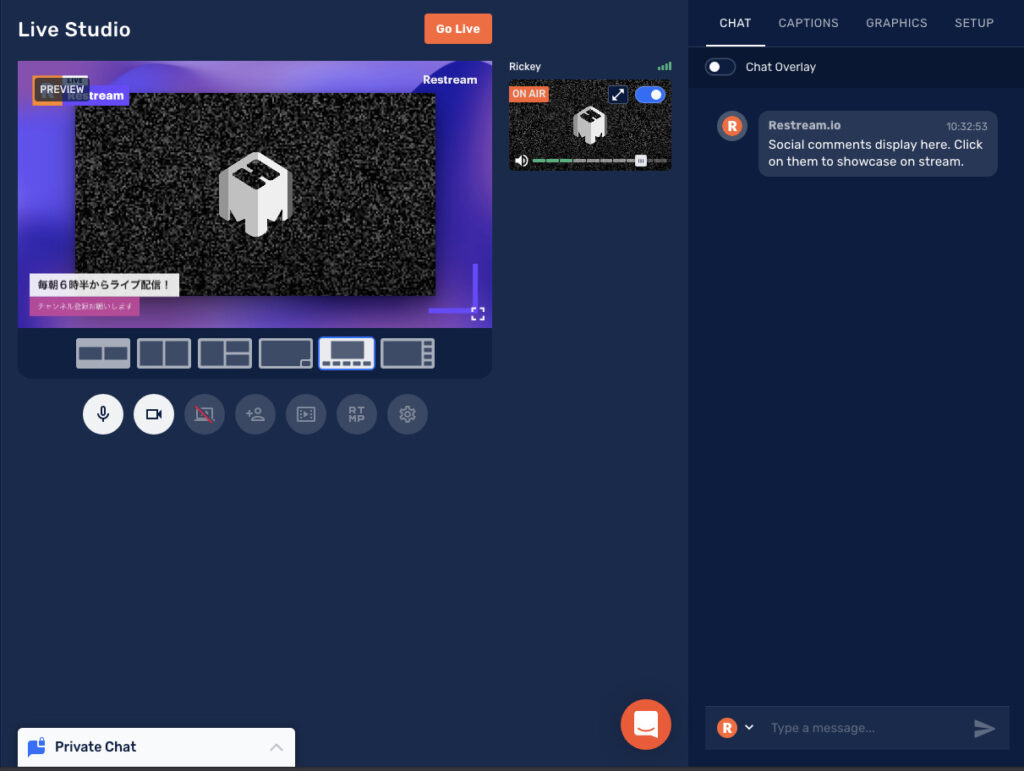The image size is (1024, 771).
Task: Select the two equal columns layout
Action: [x=164, y=353]
